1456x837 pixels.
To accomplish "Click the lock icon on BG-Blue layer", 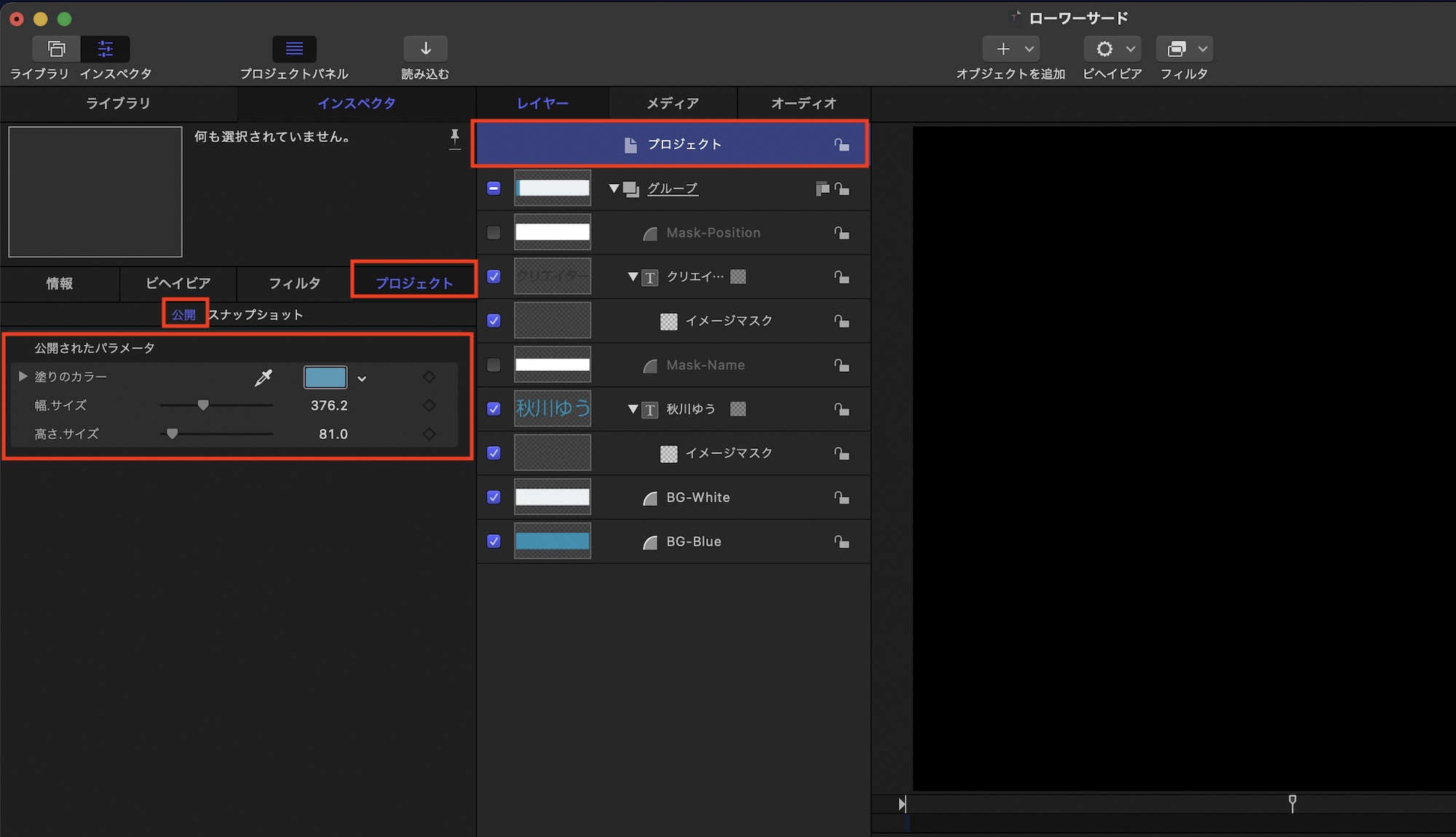I will coord(842,542).
